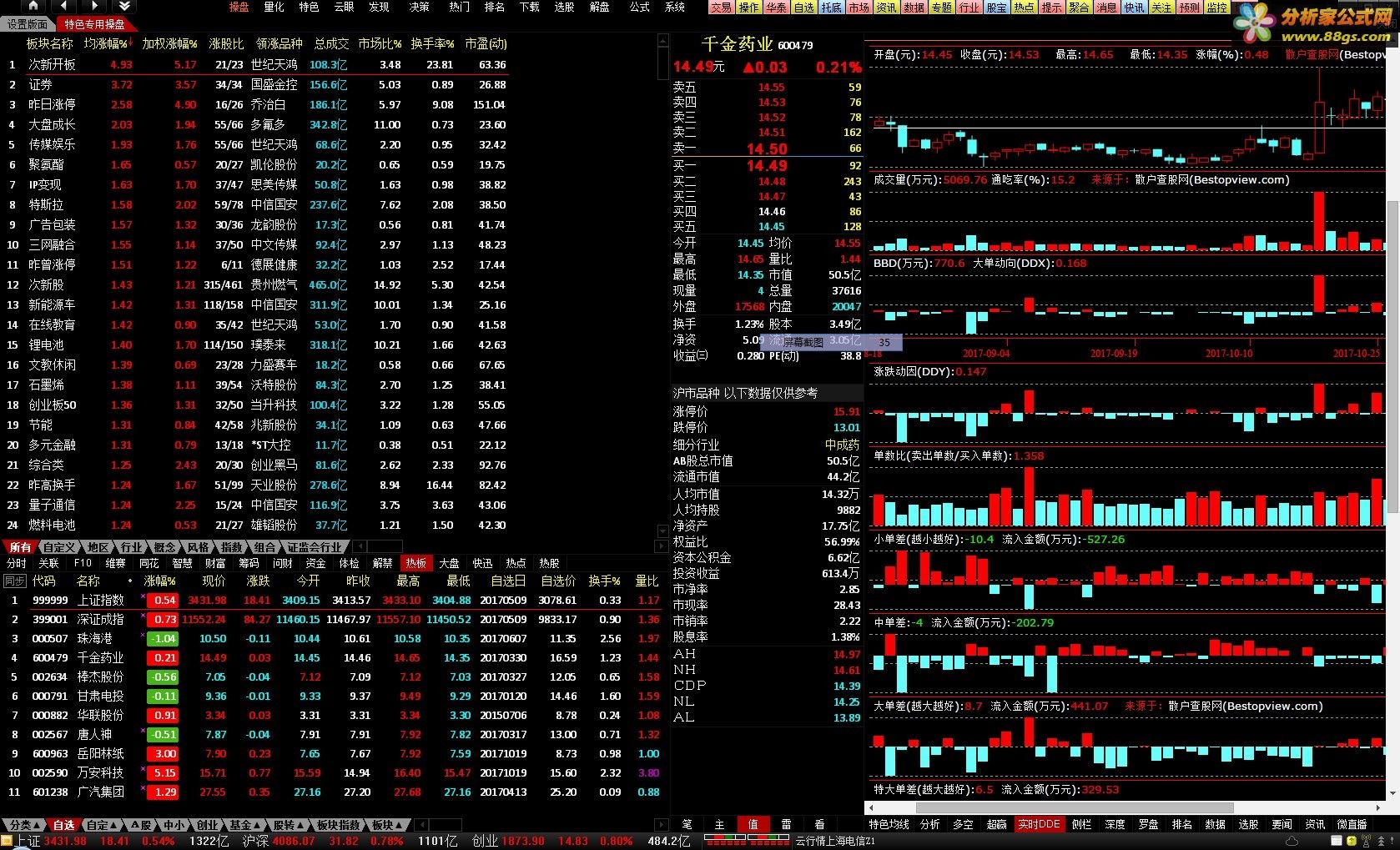Image resolution: width=1400 pixels, height=850 pixels.
Task: Click the 快讯 colored toolbar button at top
Action: tap(1134, 8)
